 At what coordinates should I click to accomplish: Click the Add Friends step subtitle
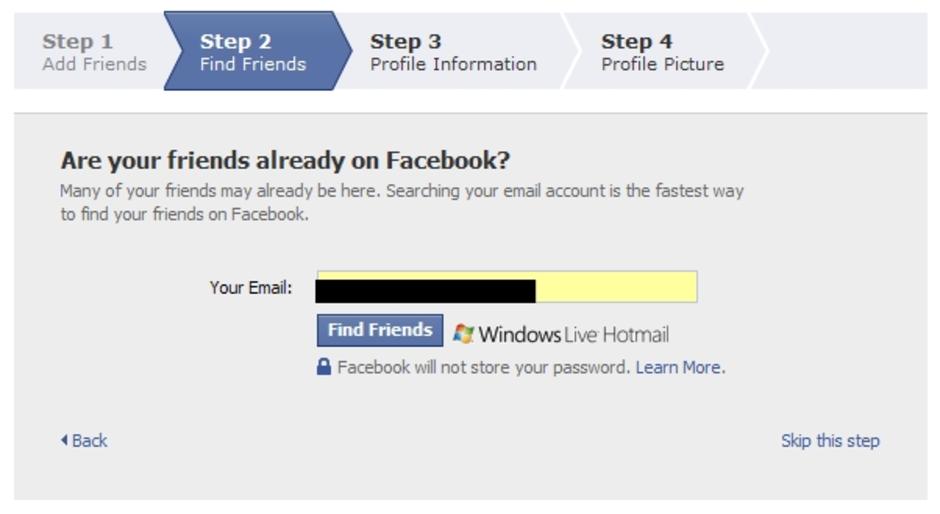[x=95, y=64]
